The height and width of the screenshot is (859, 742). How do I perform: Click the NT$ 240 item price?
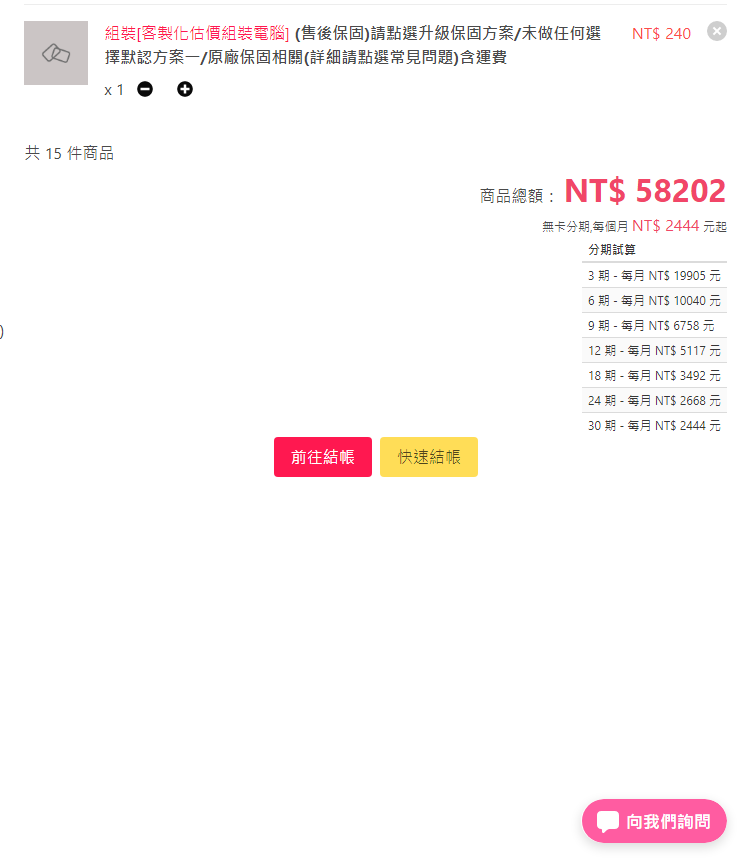coord(661,34)
